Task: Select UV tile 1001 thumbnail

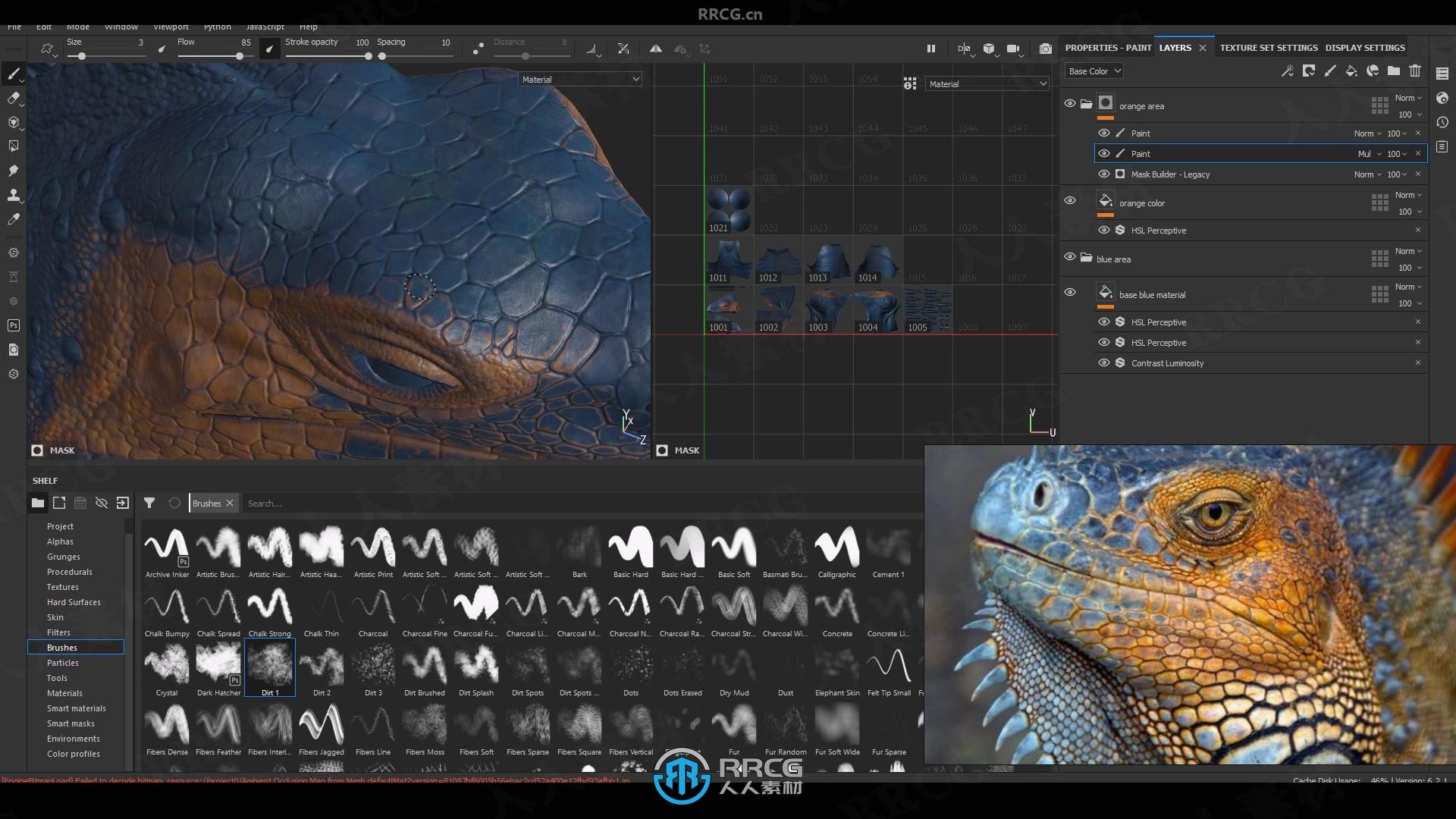Action: tap(728, 312)
